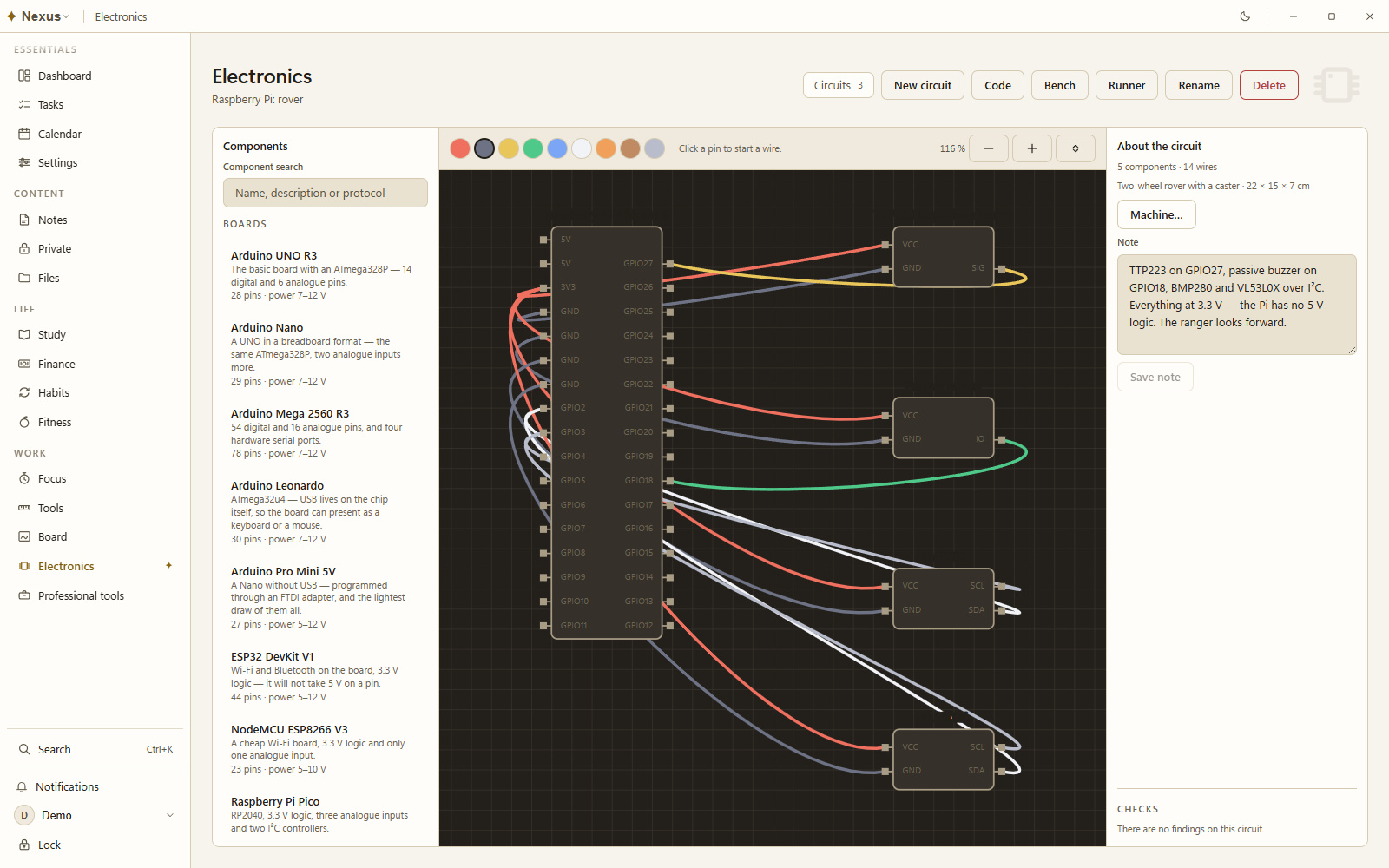The image size is (1389, 868).
Task: Click the GPIO18 pin on the board
Action: pos(669,480)
